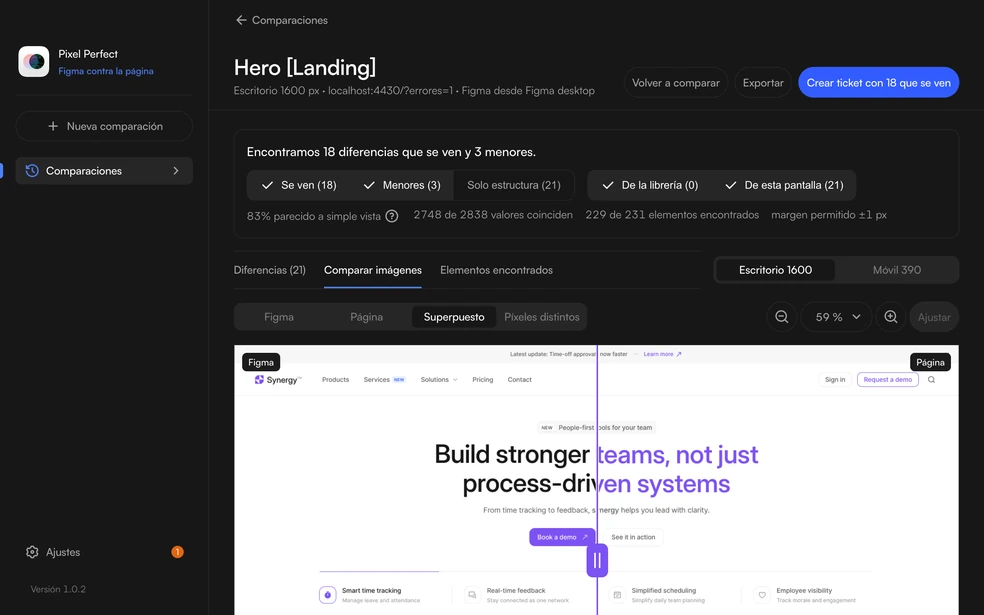Click the overlay comparison slider handle
This screenshot has height=615, width=984.
click(x=597, y=560)
